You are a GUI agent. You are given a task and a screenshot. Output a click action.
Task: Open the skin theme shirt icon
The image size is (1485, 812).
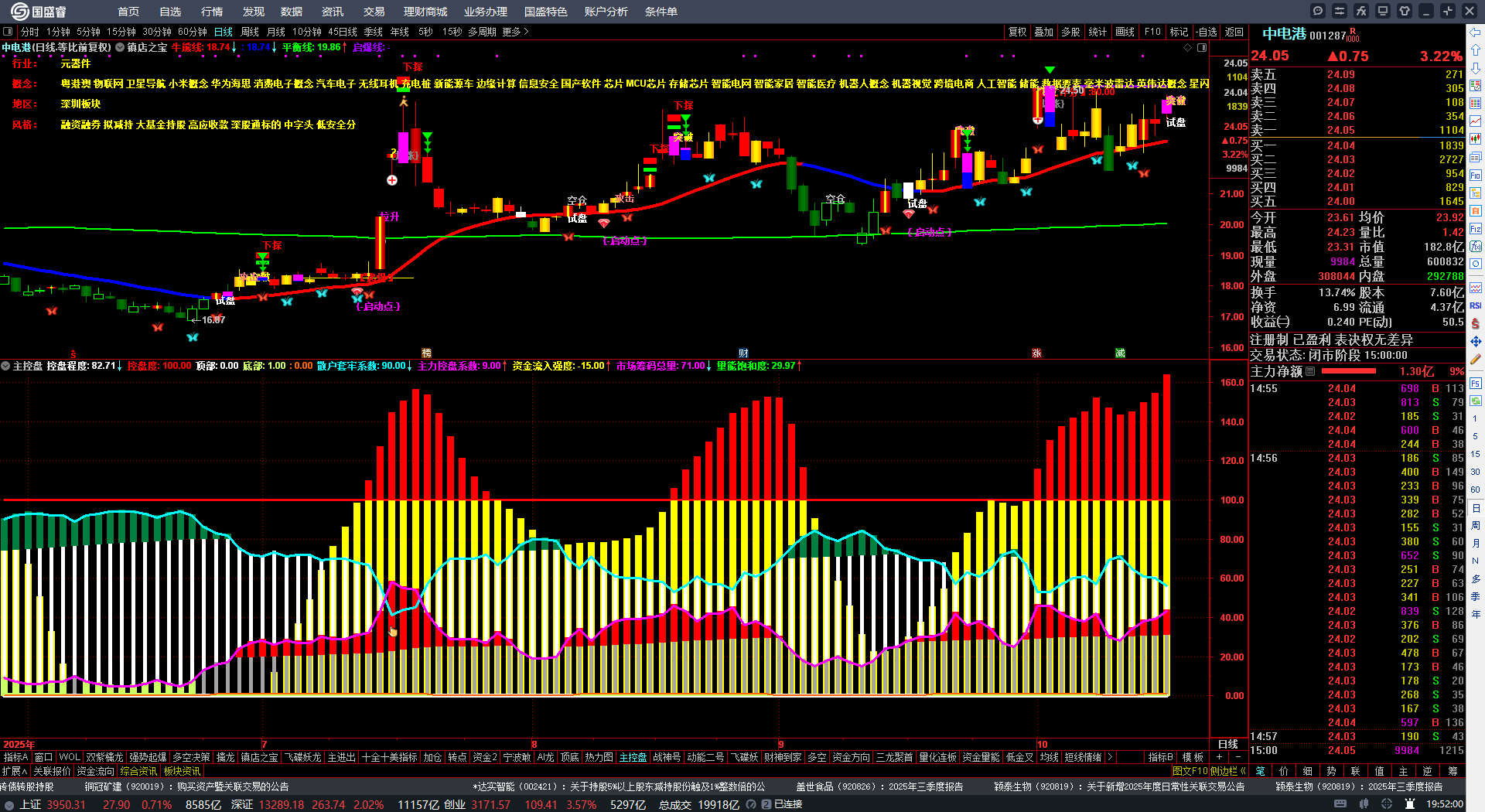click(1405, 11)
